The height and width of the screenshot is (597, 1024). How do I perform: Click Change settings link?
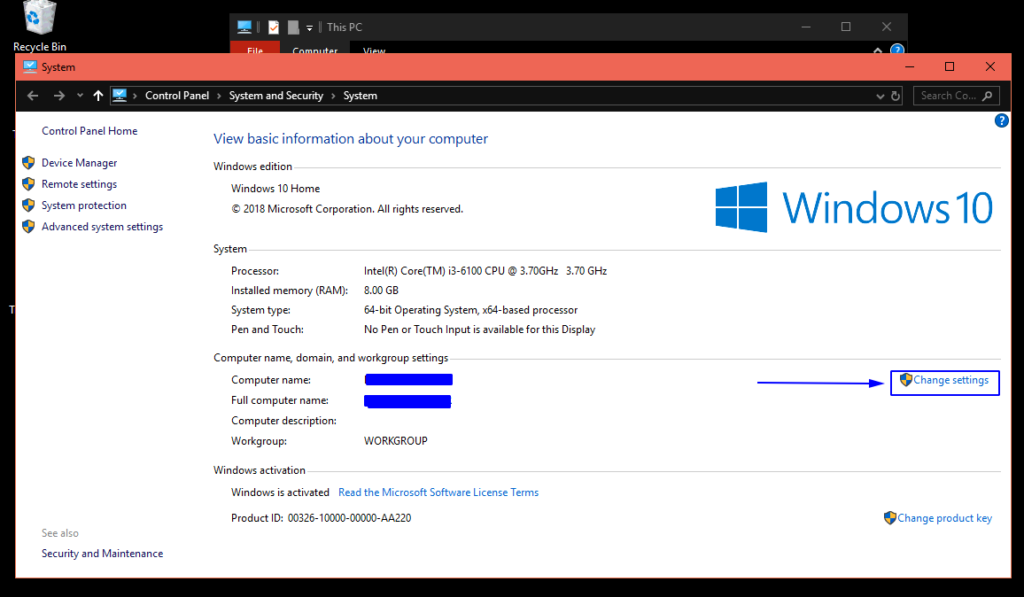point(950,380)
